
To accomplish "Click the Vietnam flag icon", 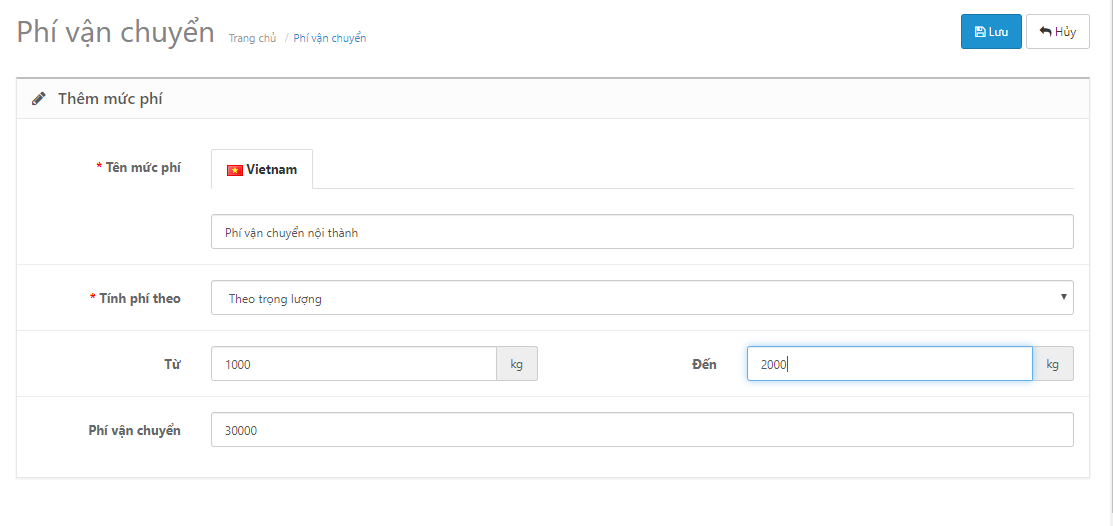I will tap(234, 170).
